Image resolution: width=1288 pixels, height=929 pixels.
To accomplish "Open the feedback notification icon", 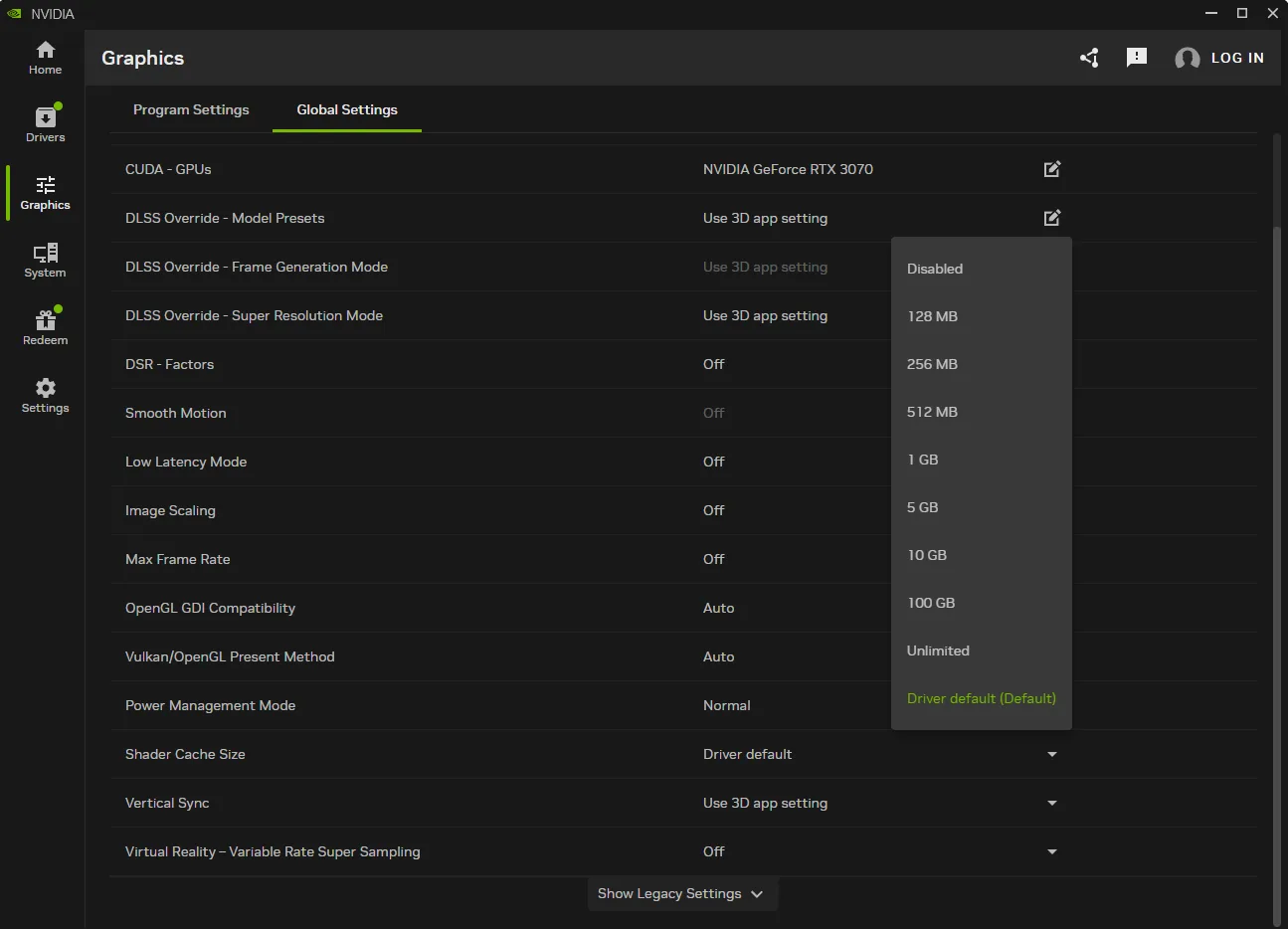I will 1136,58.
